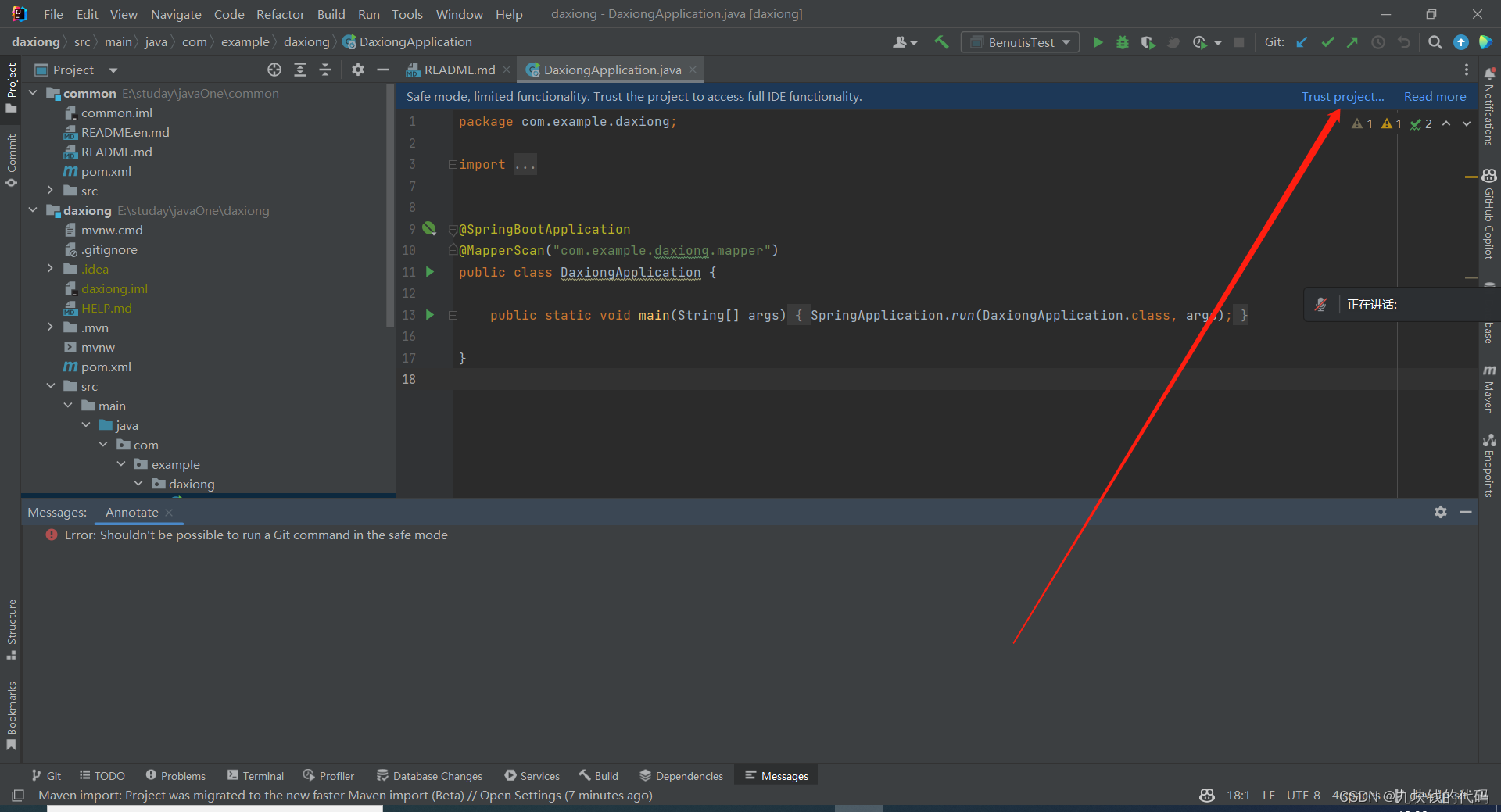Run with coverage using the shield icon
1501x812 pixels.
point(1148,42)
